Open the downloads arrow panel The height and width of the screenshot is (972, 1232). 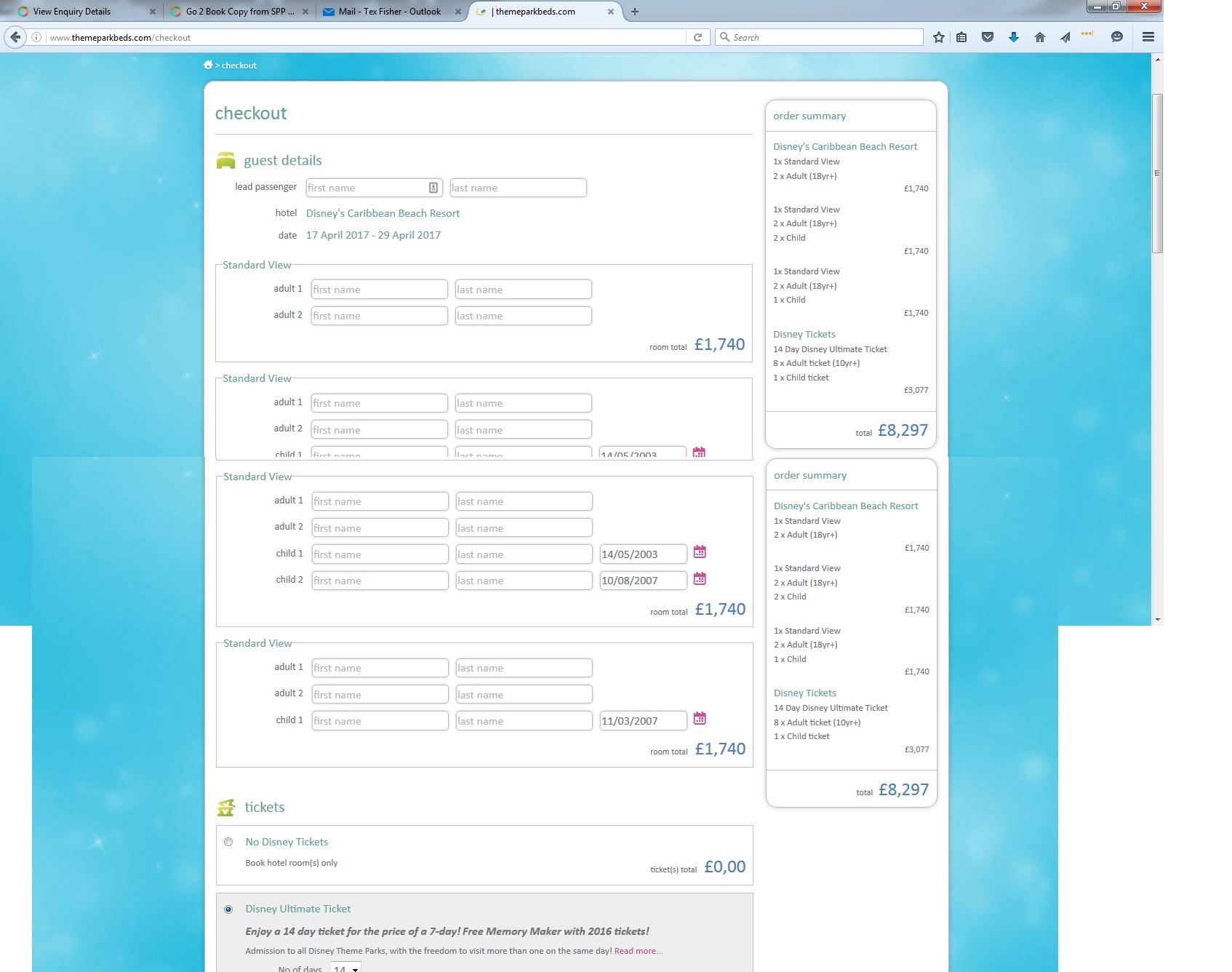[1014, 37]
